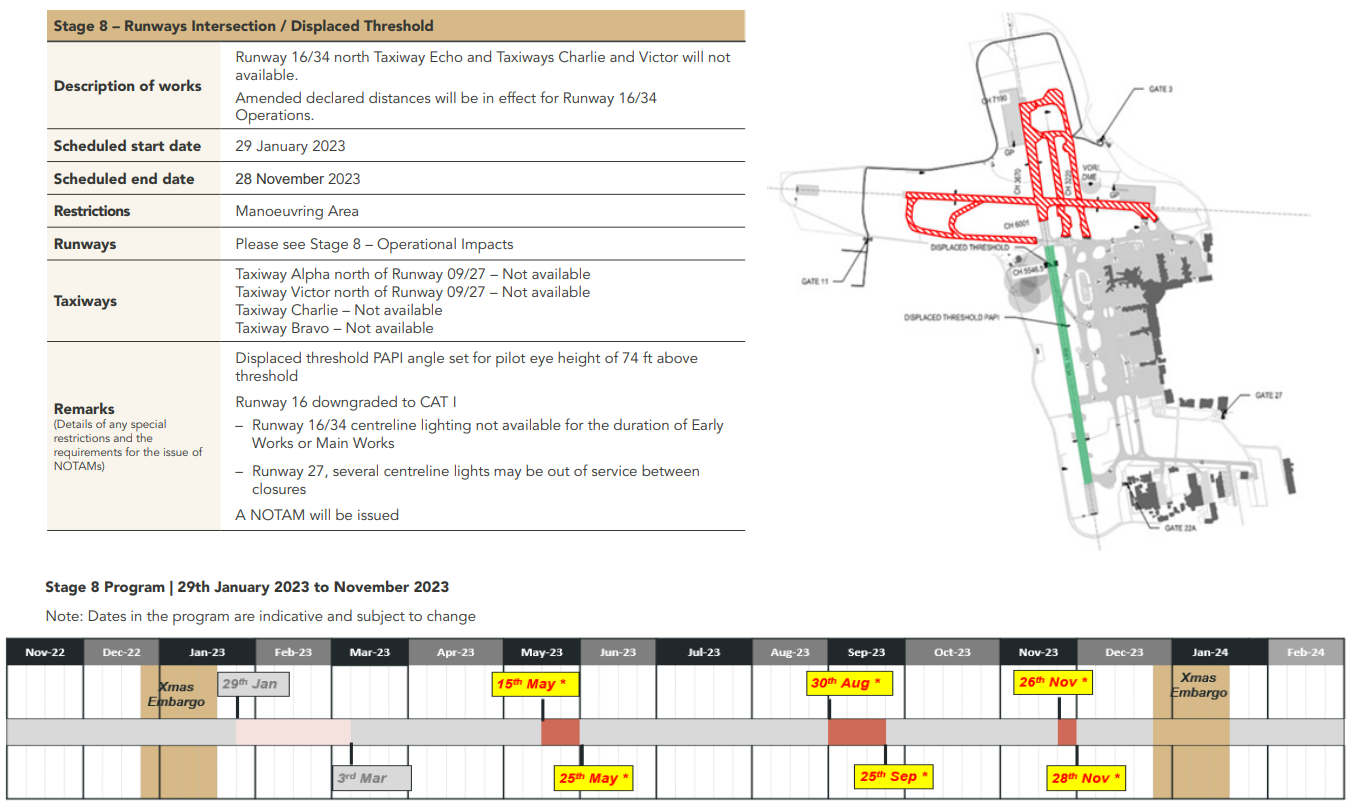Select the Nov-22 month header
Image resolution: width=1352 pixels, height=809 pixels.
coord(45,652)
